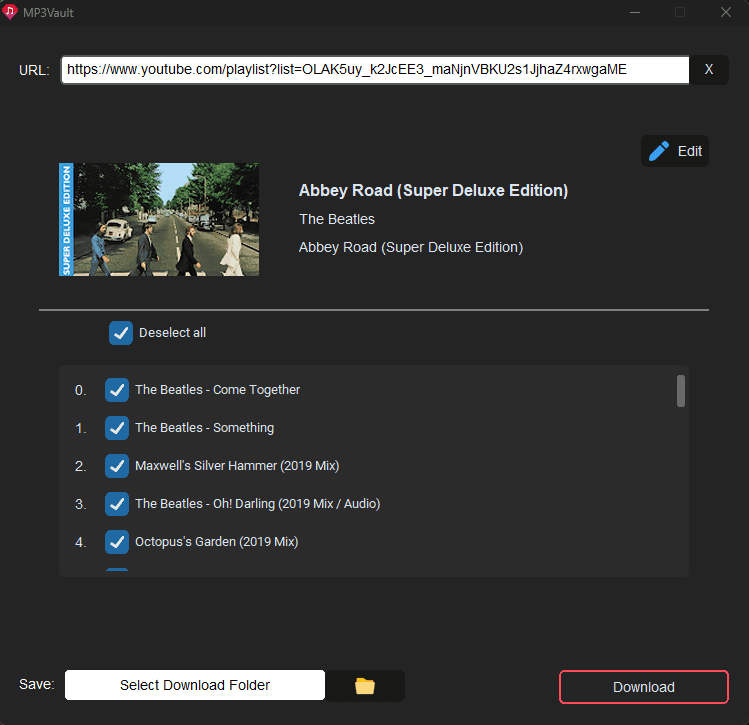Click the Download button
Screen dimensions: 749x725
coord(643,687)
